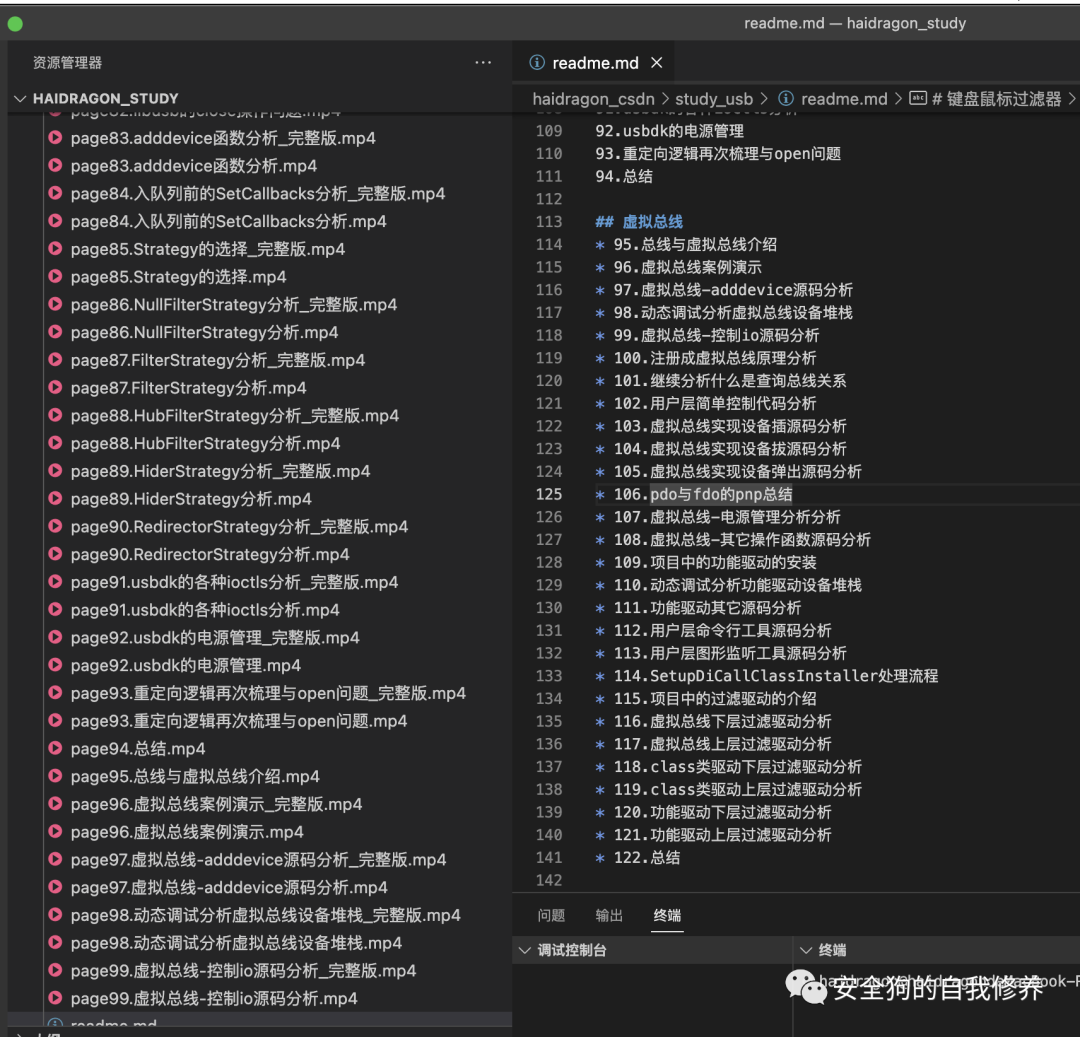This screenshot has height=1037, width=1080.
Task: Switch to the 问题 panel tab
Action: click(x=551, y=916)
